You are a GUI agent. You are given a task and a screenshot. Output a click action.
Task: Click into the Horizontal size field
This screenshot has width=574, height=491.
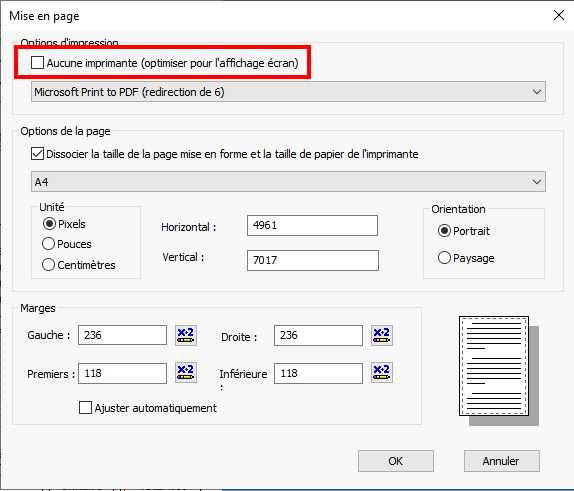tap(312, 226)
